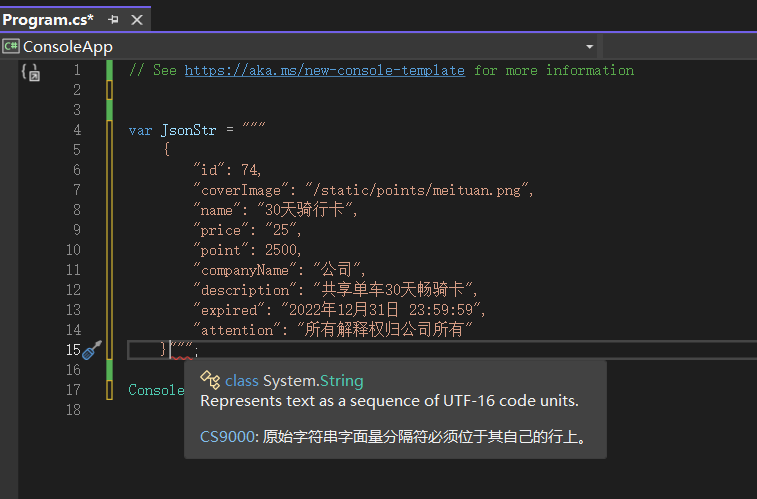757x499 pixels.
Task: Close the Program.cs tab
Action: click(x=137, y=20)
